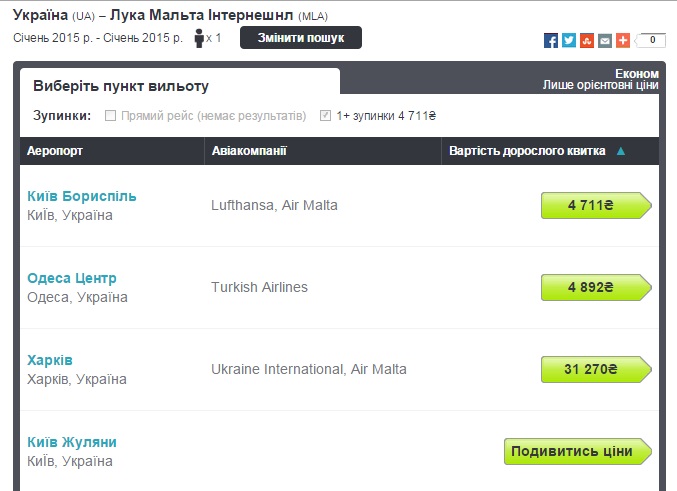Select the Виберіть пункт вильоту tab
The width and height of the screenshot is (677, 491).
(x=121, y=86)
